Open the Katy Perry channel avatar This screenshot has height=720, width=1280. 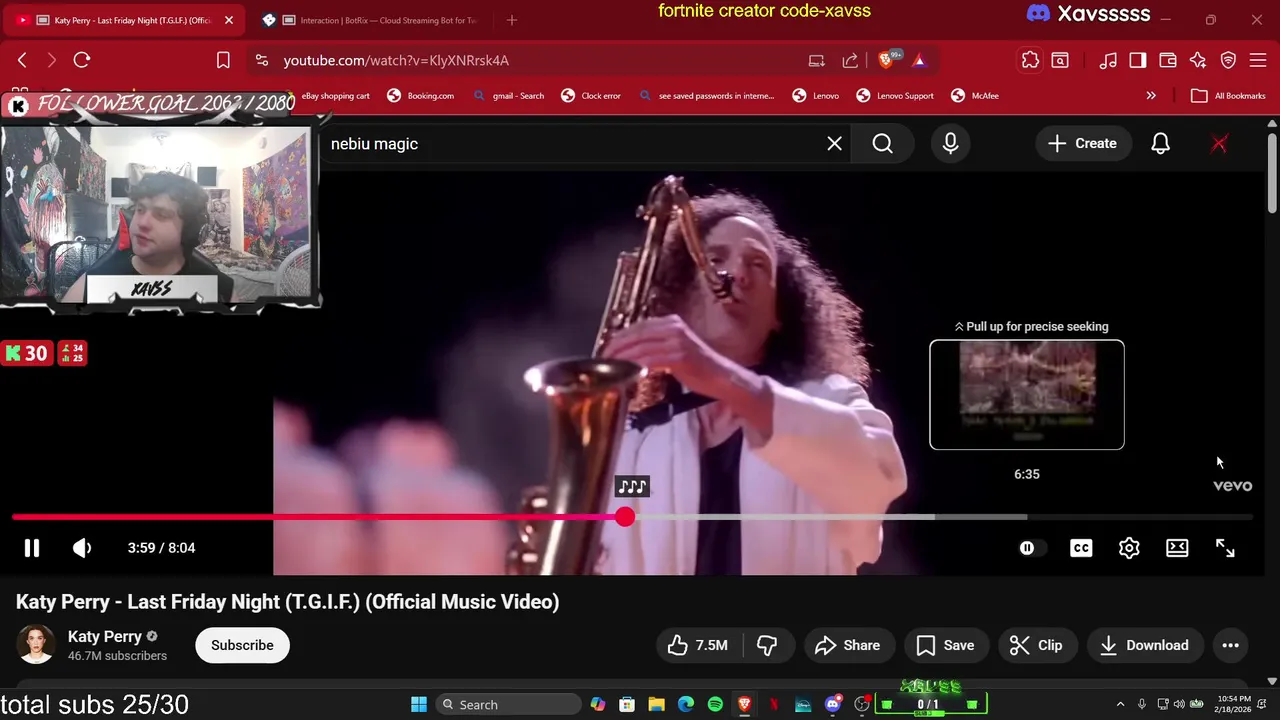pos(36,645)
